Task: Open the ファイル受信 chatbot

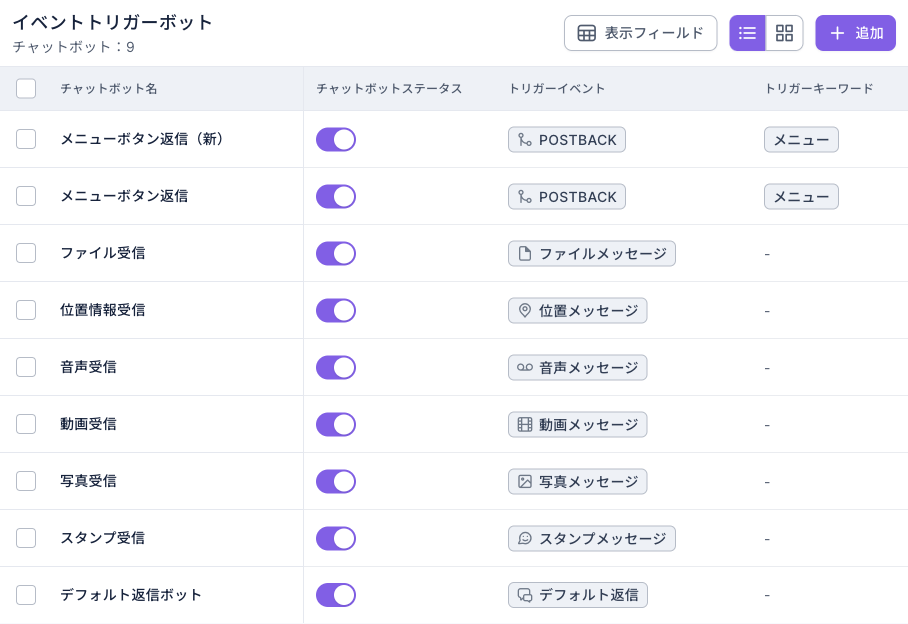Action: click(x=103, y=253)
